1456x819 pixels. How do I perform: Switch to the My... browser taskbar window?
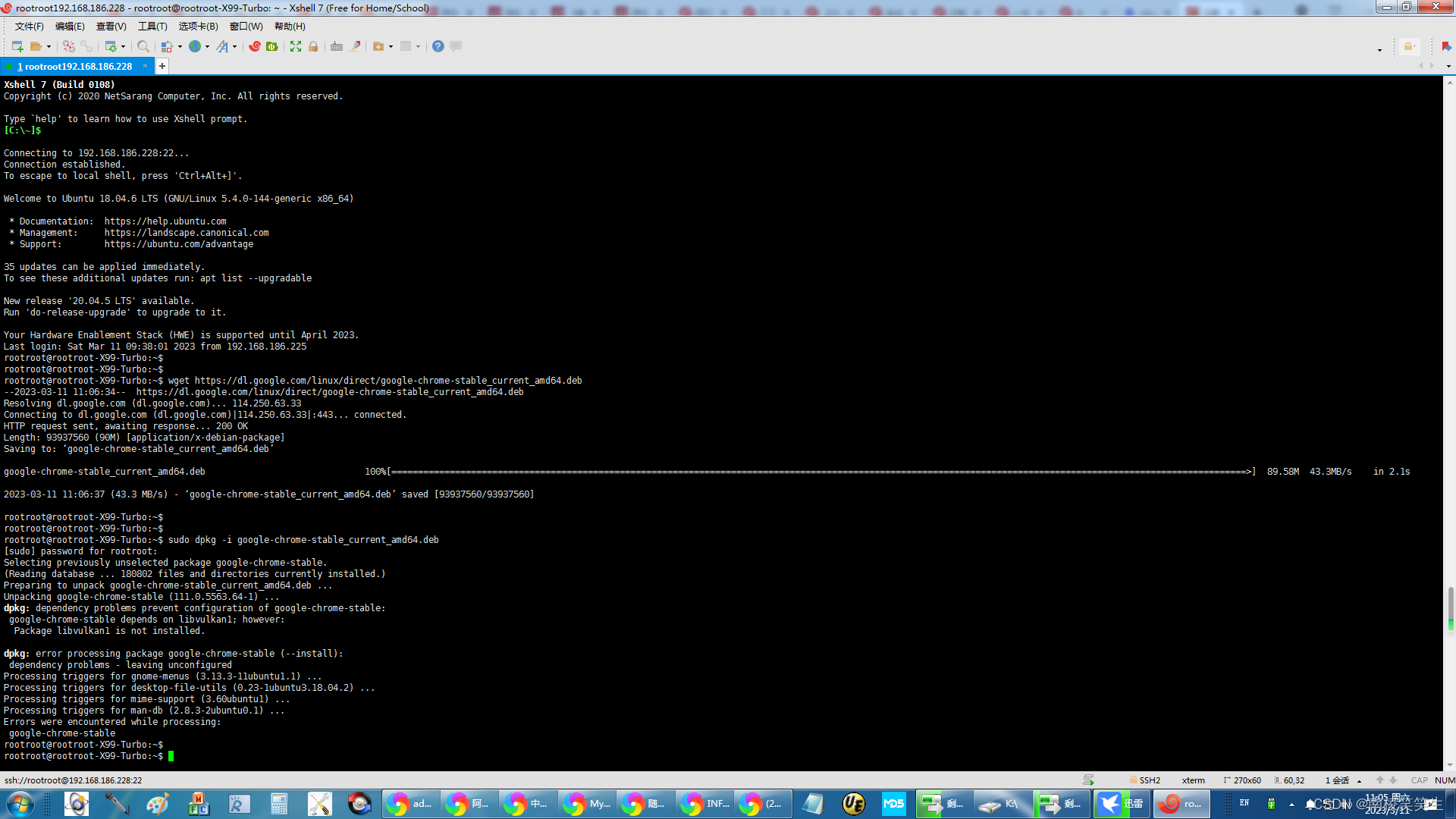pos(587,804)
